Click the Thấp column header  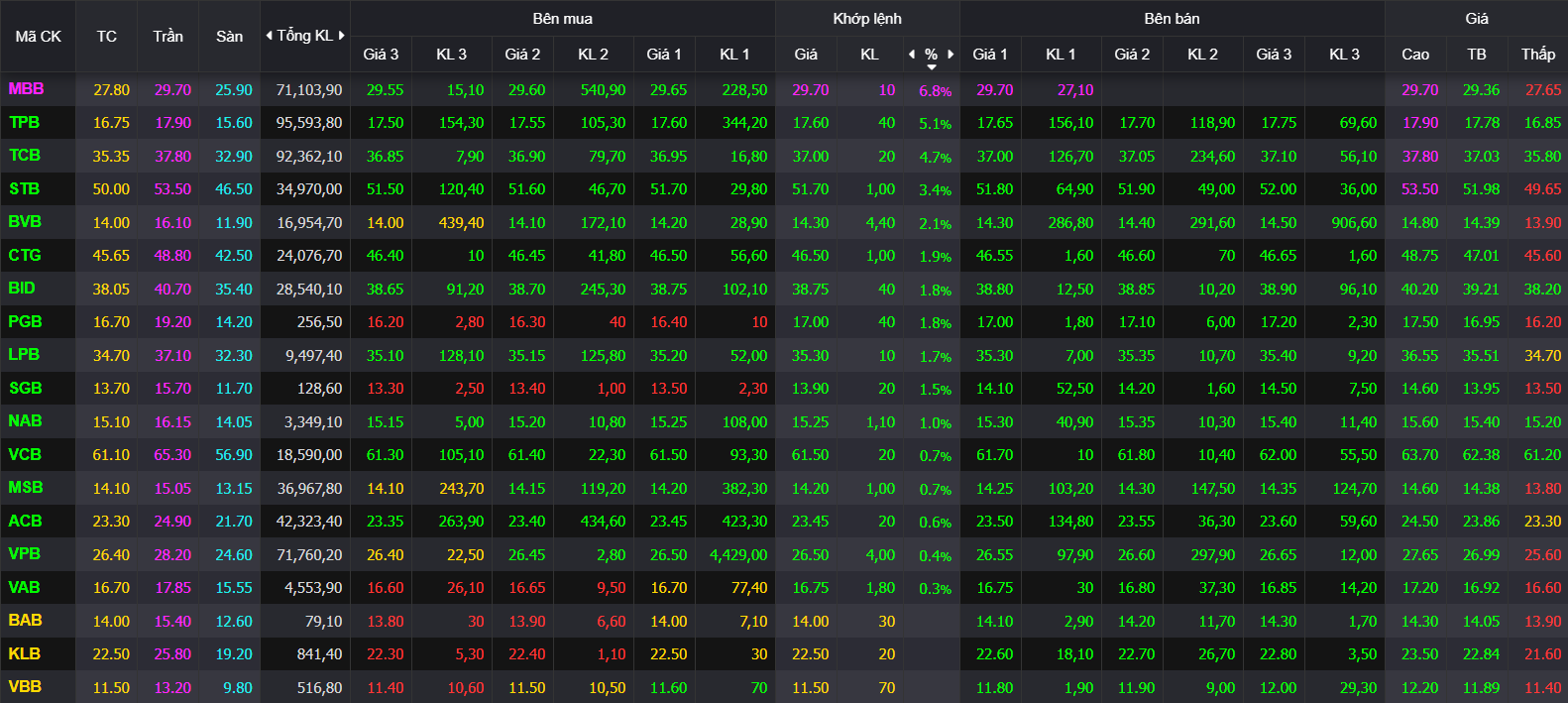point(1538,55)
